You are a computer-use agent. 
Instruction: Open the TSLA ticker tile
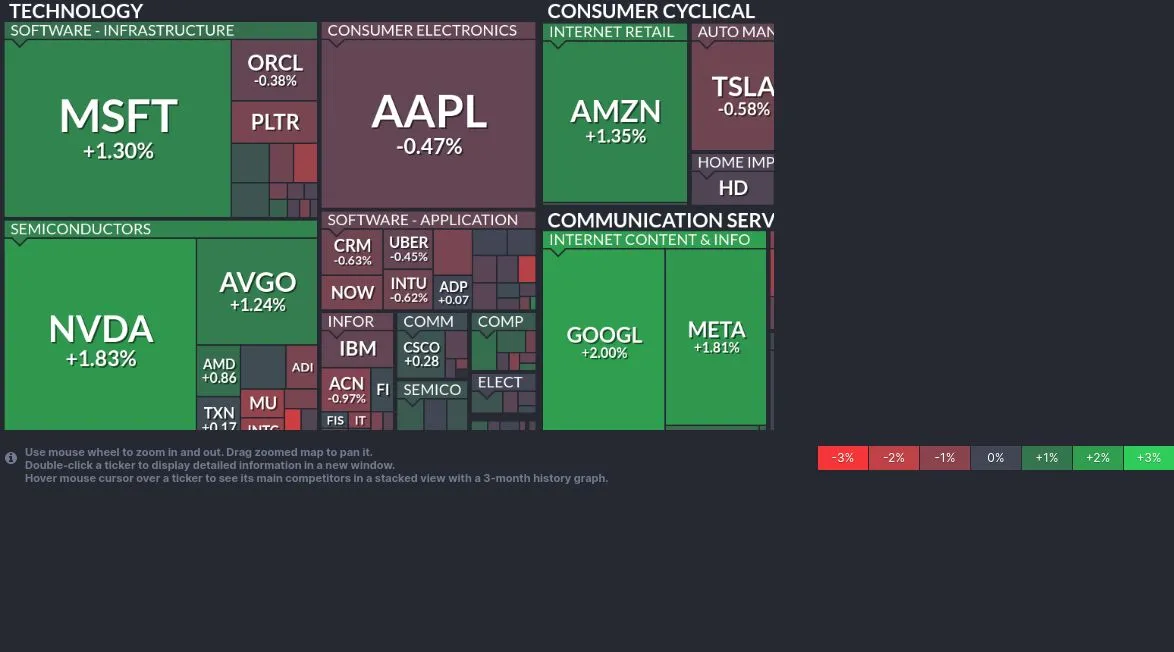737,96
